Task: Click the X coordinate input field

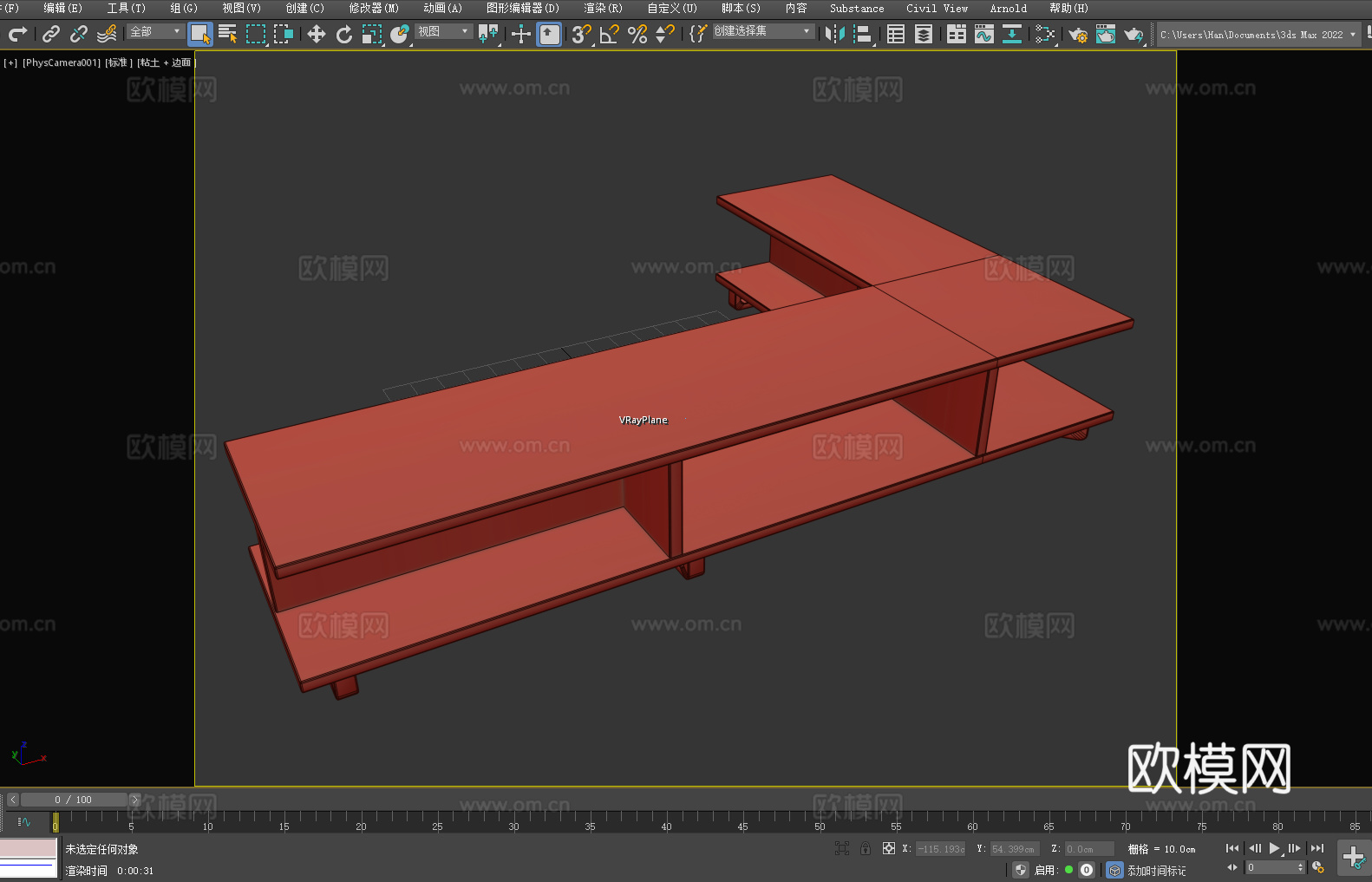Action: click(940, 849)
